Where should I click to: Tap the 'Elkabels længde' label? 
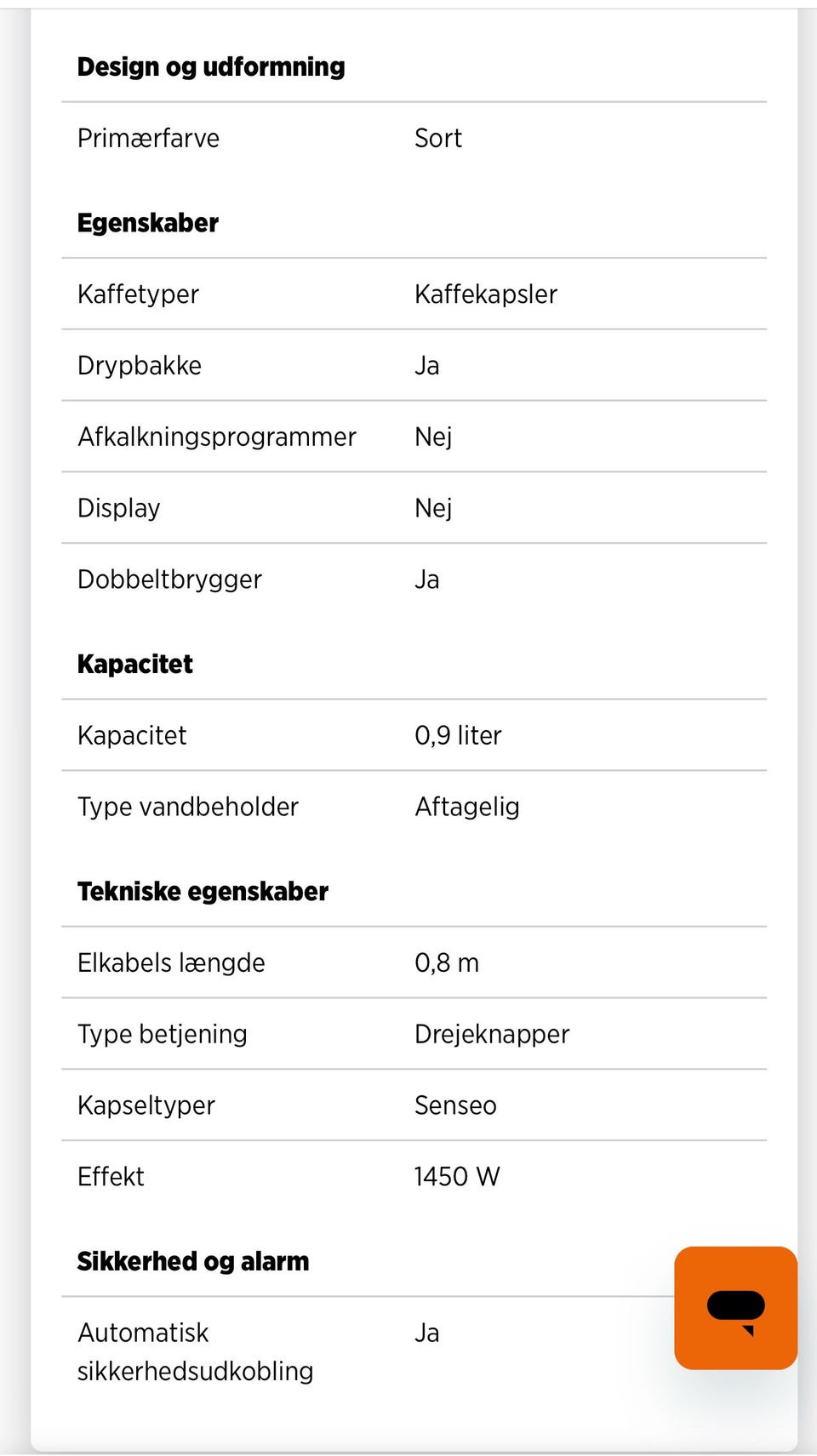[x=171, y=962]
